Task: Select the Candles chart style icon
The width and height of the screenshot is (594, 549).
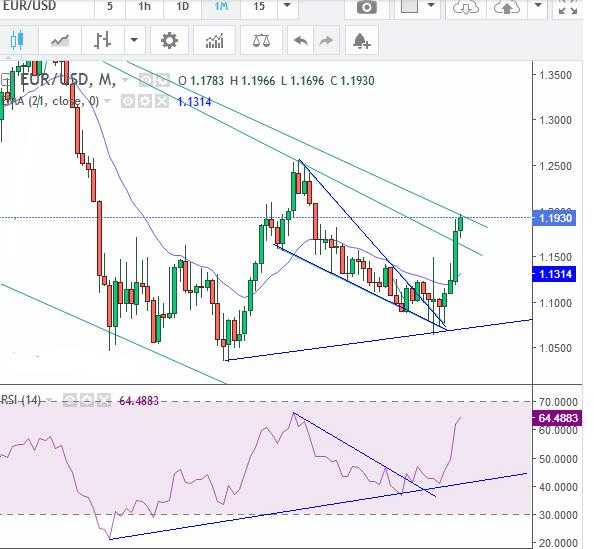Action: (x=17, y=40)
